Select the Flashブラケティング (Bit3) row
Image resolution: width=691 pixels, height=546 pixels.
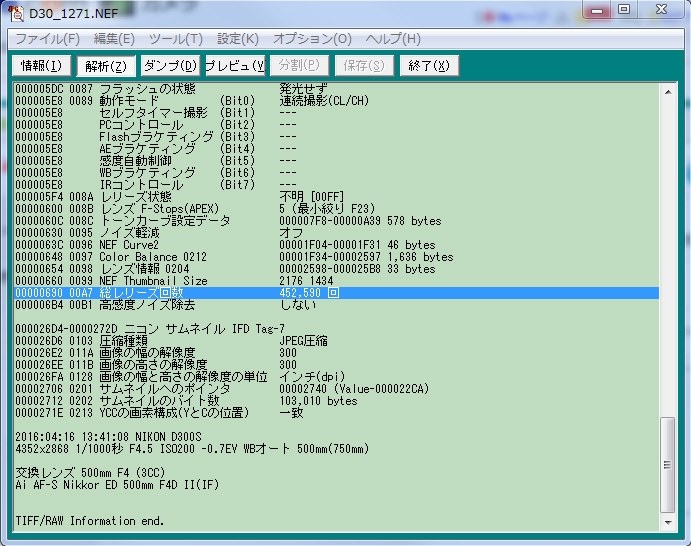[337, 137]
